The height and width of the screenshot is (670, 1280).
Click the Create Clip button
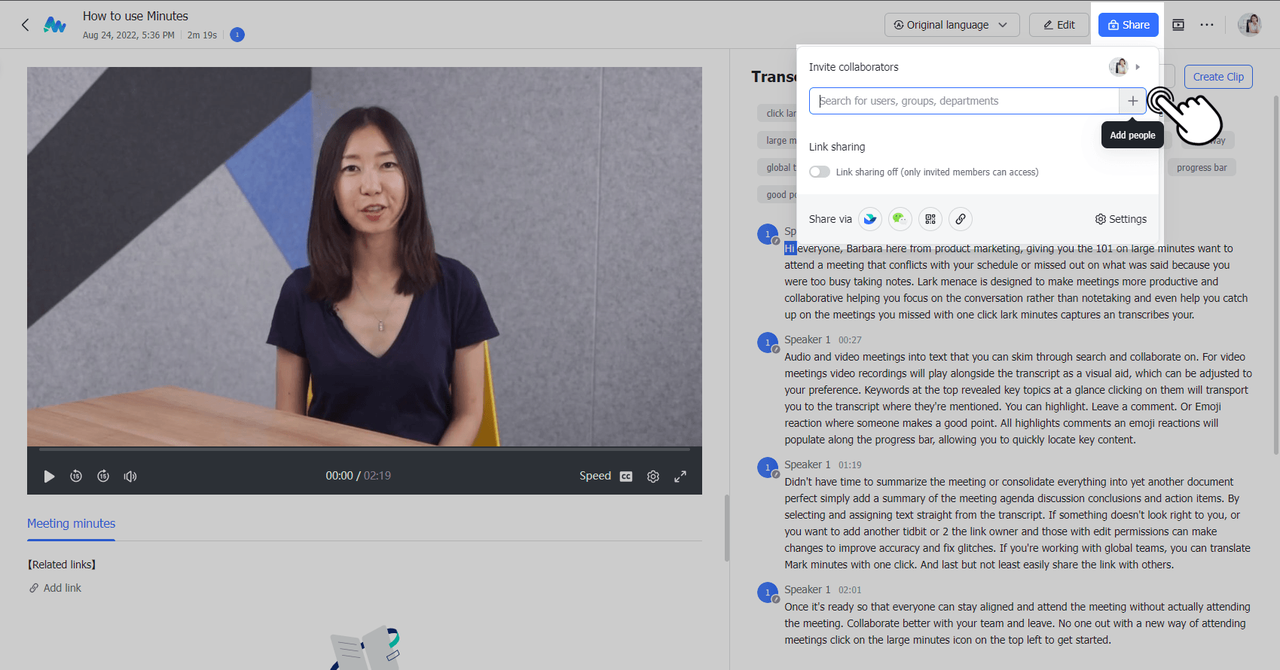[x=1218, y=77]
